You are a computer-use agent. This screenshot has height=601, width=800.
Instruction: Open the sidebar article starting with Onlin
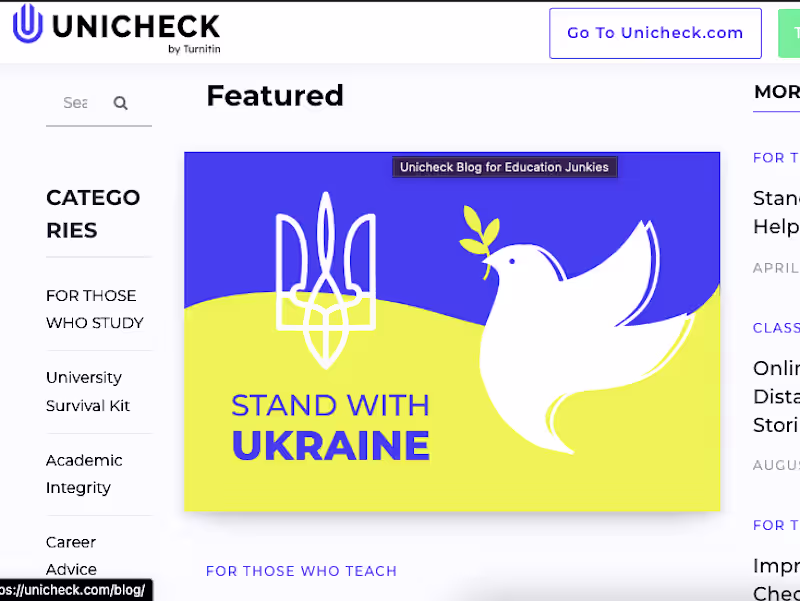[776, 396]
